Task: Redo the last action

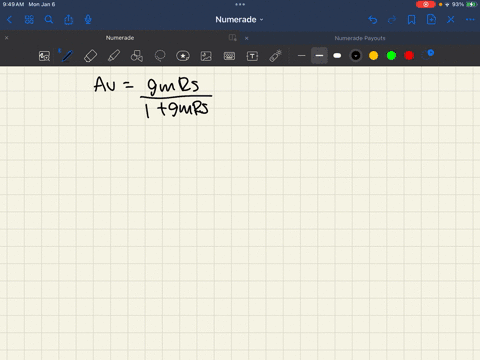Action: pyautogui.click(x=392, y=20)
